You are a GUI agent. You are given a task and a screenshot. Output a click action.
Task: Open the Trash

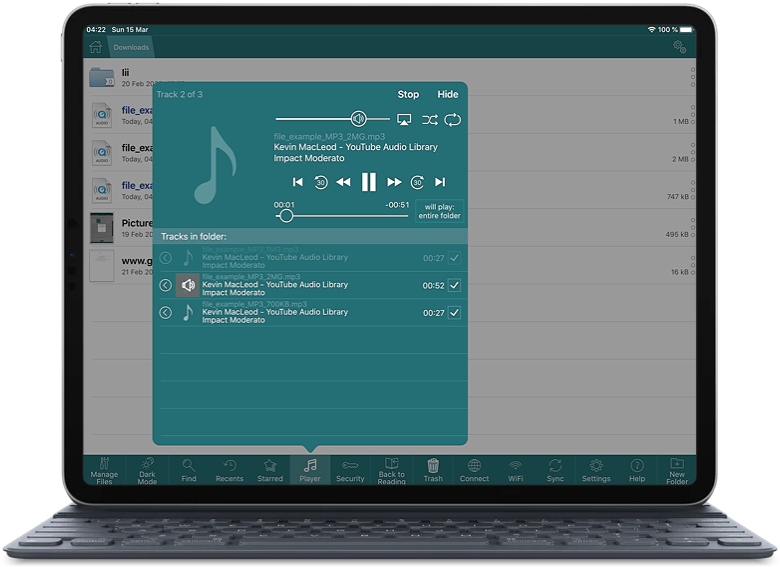pos(433,470)
